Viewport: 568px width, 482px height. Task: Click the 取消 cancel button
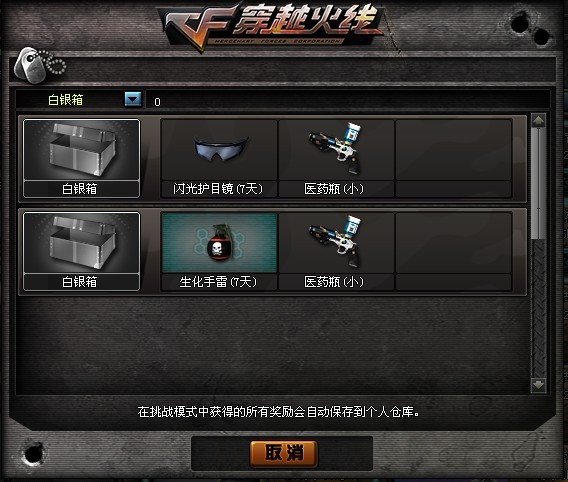coord(284,453)
